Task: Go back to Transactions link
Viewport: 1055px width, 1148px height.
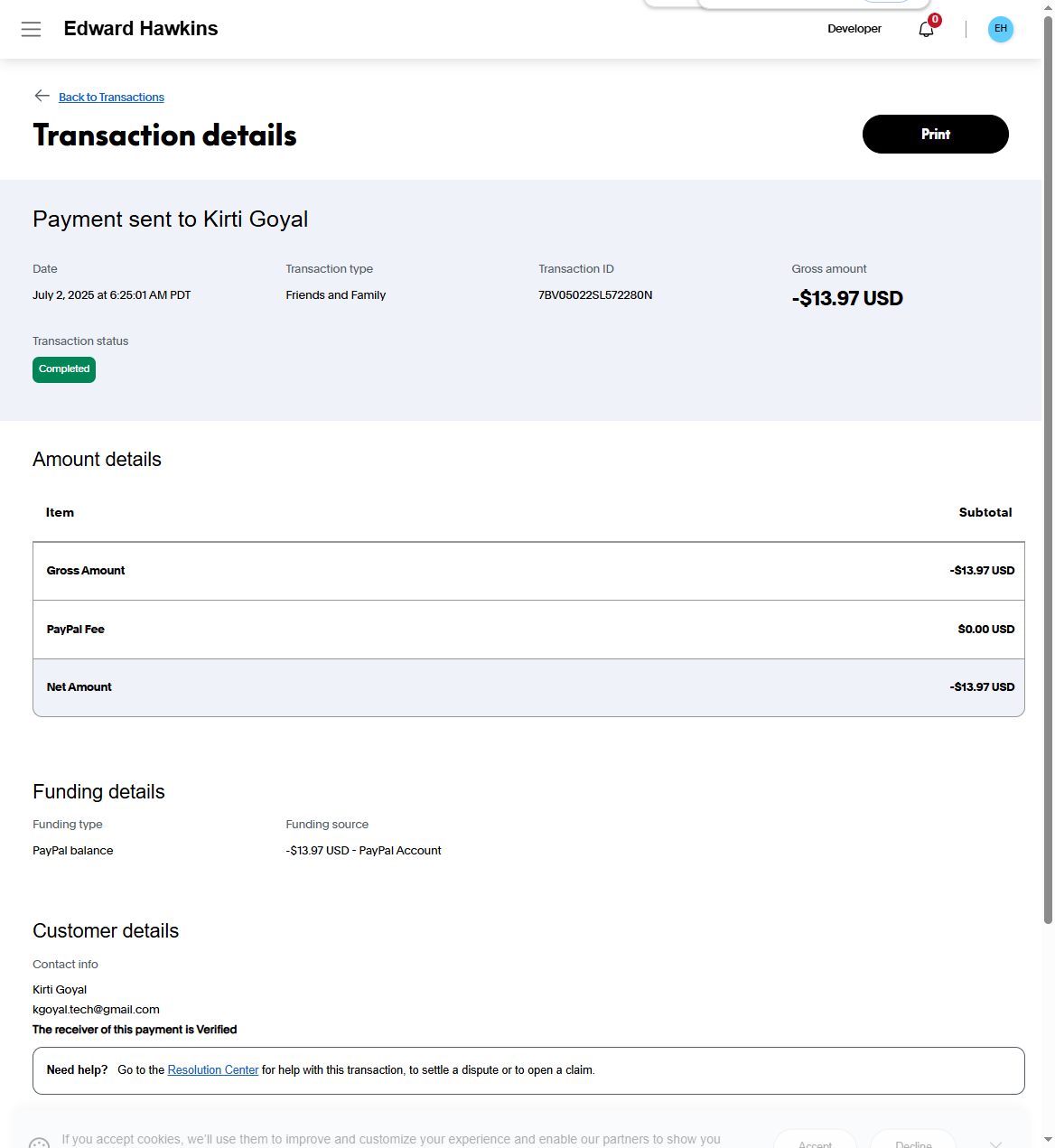Action: tap(111, 98)
